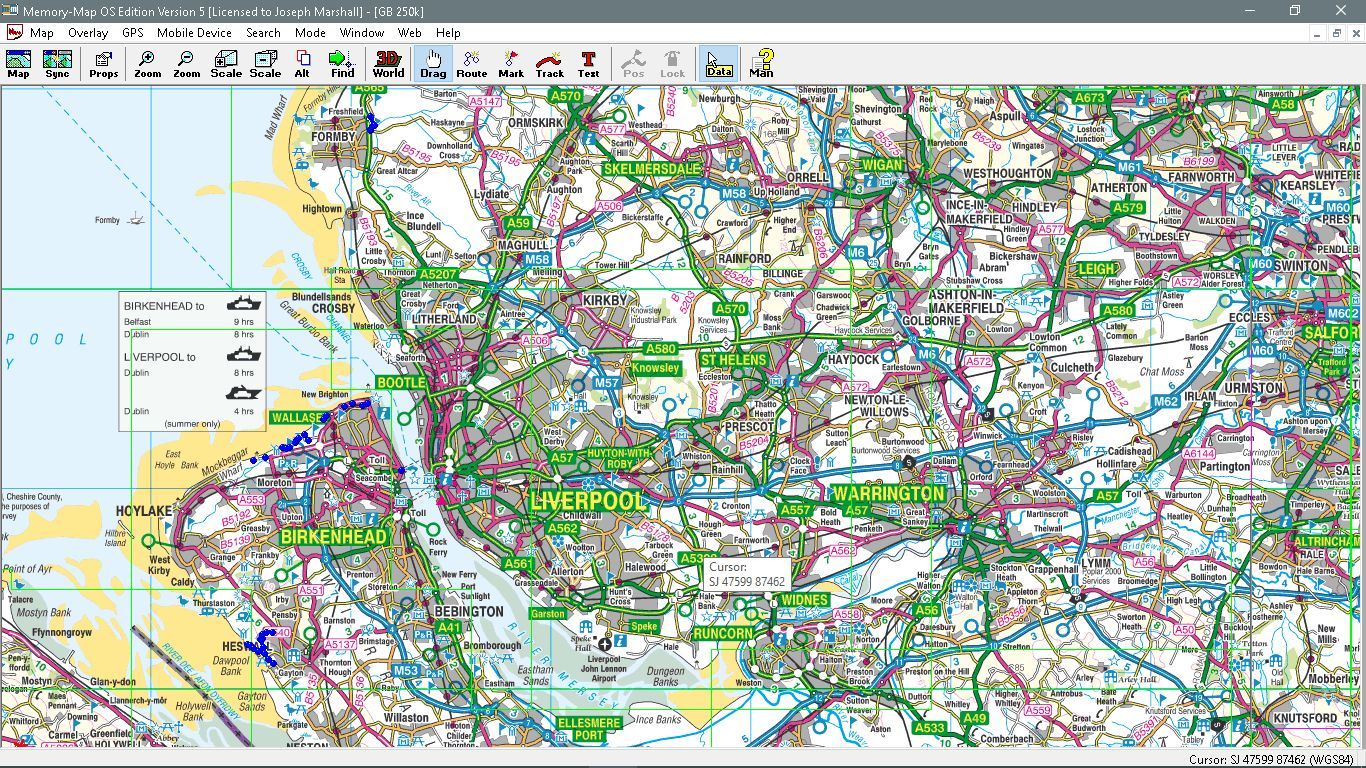Open the Map menu

click(x=42, y=33)
